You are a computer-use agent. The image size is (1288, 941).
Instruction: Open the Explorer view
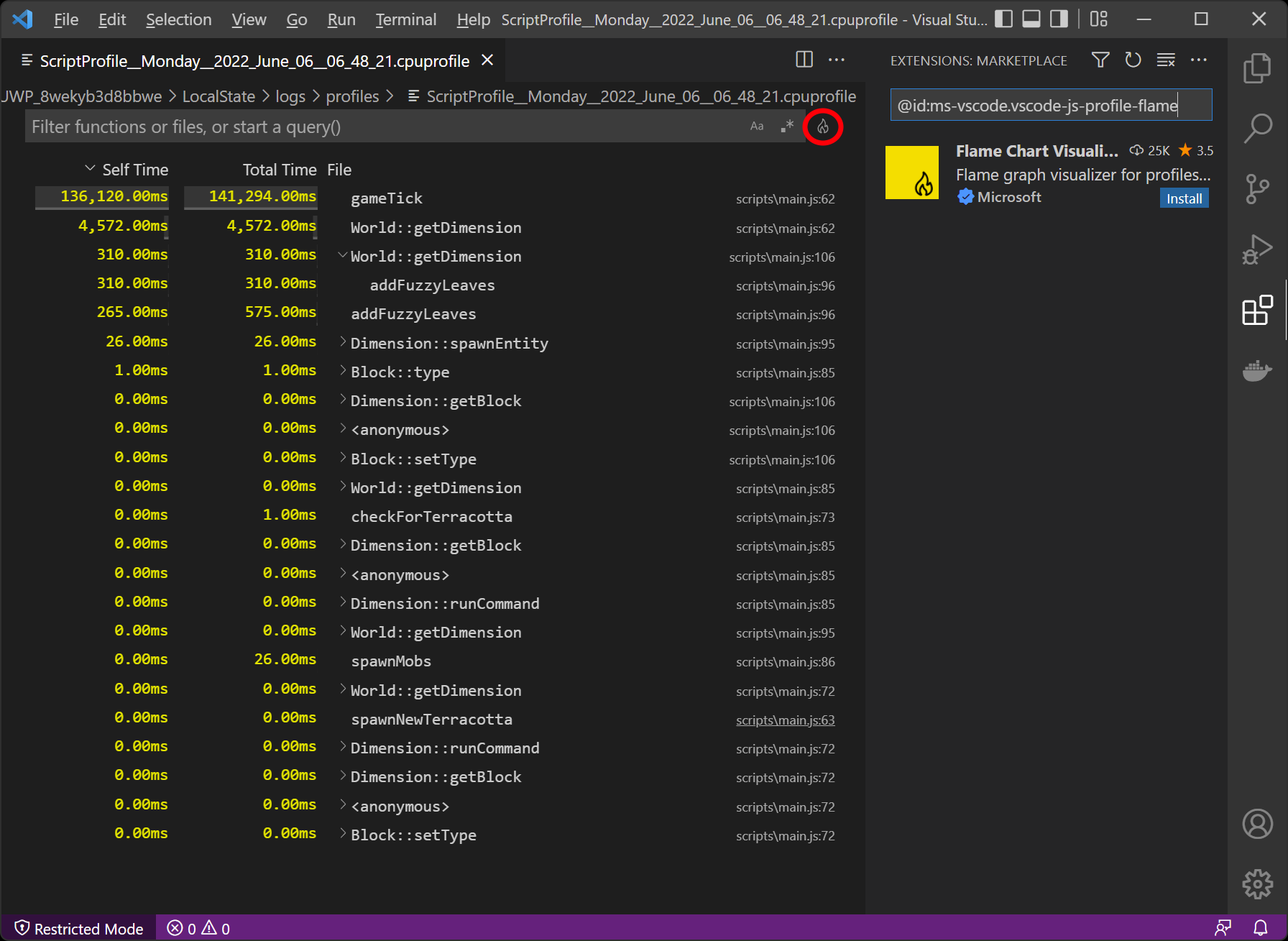coord(1257,67)
